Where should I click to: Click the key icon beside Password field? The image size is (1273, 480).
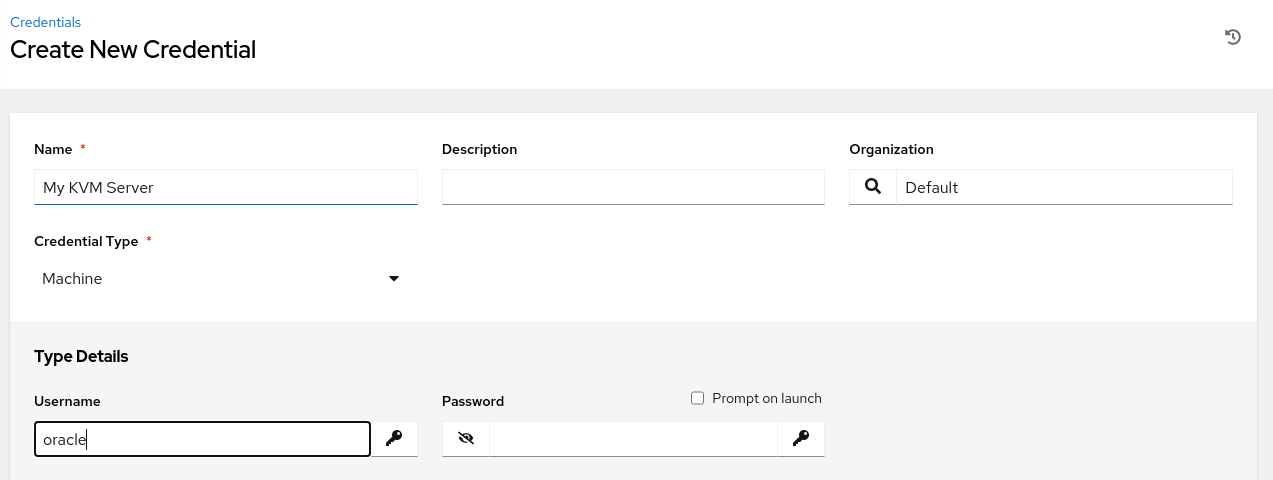pos(801,438)
